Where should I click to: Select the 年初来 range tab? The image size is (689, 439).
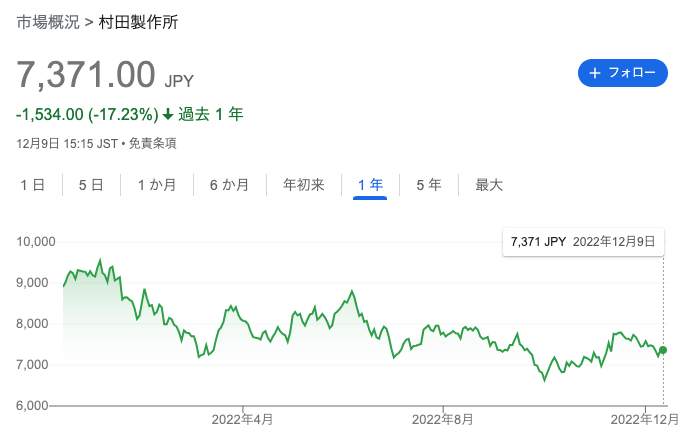pyautogui.click(x=304, y=185)
